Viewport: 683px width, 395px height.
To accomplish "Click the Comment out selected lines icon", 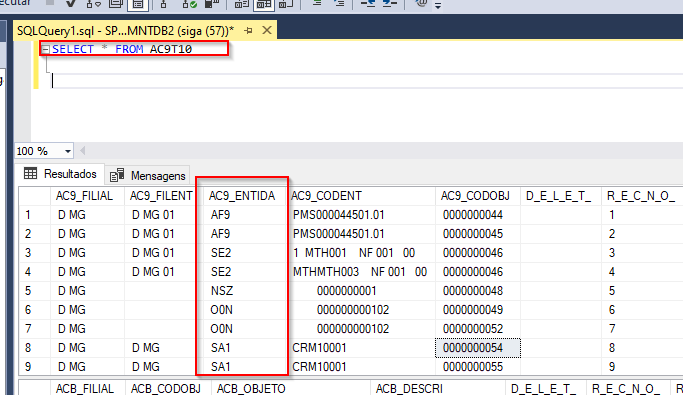I will (x=317, y=3).
